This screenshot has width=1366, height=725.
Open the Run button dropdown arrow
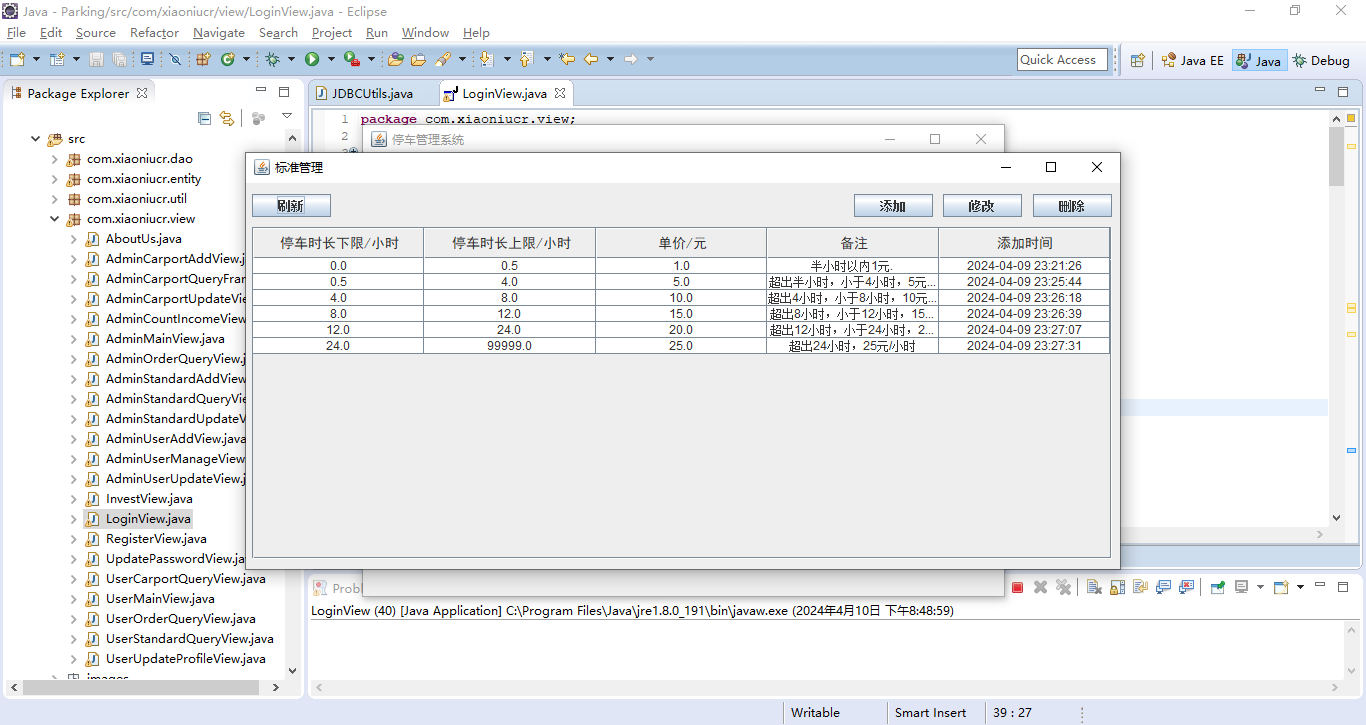tap(331, 59)
